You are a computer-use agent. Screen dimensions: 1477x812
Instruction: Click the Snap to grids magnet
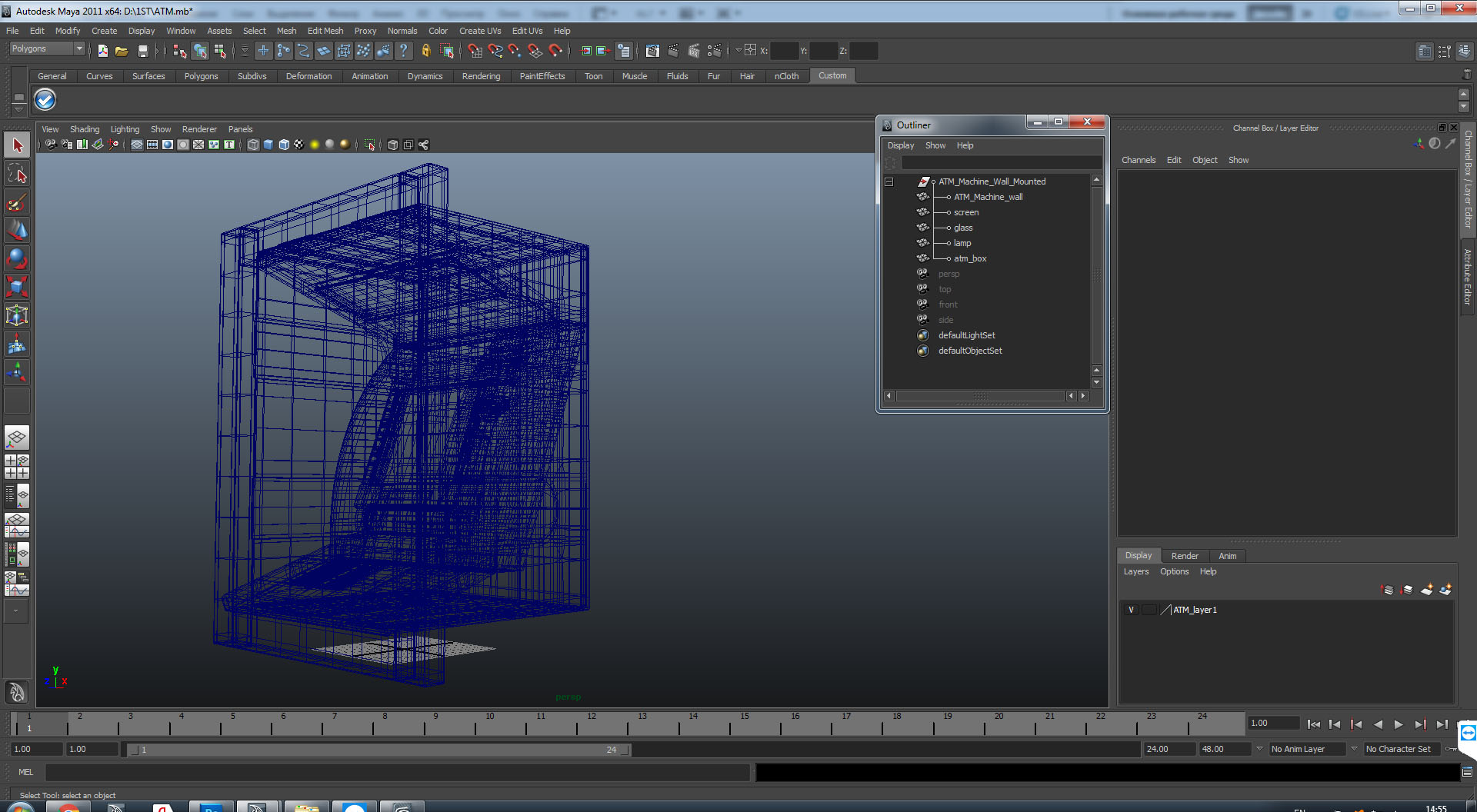475,51
